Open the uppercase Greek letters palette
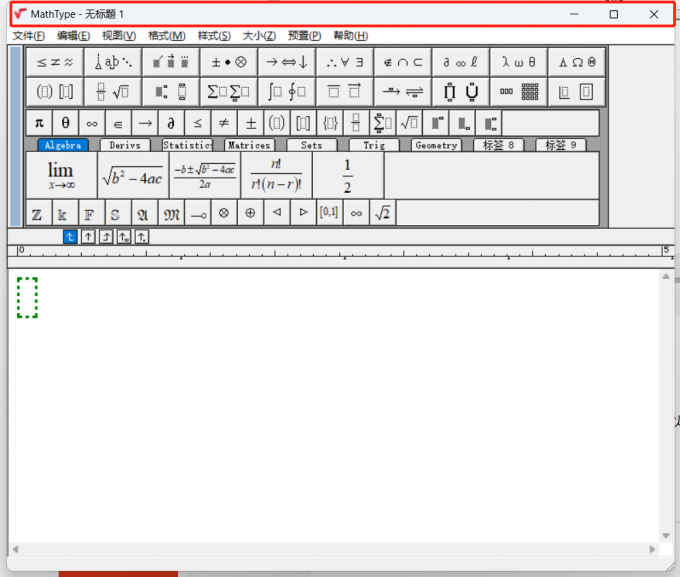Screen dimensions: 680x577 click(x=577, y=62)
